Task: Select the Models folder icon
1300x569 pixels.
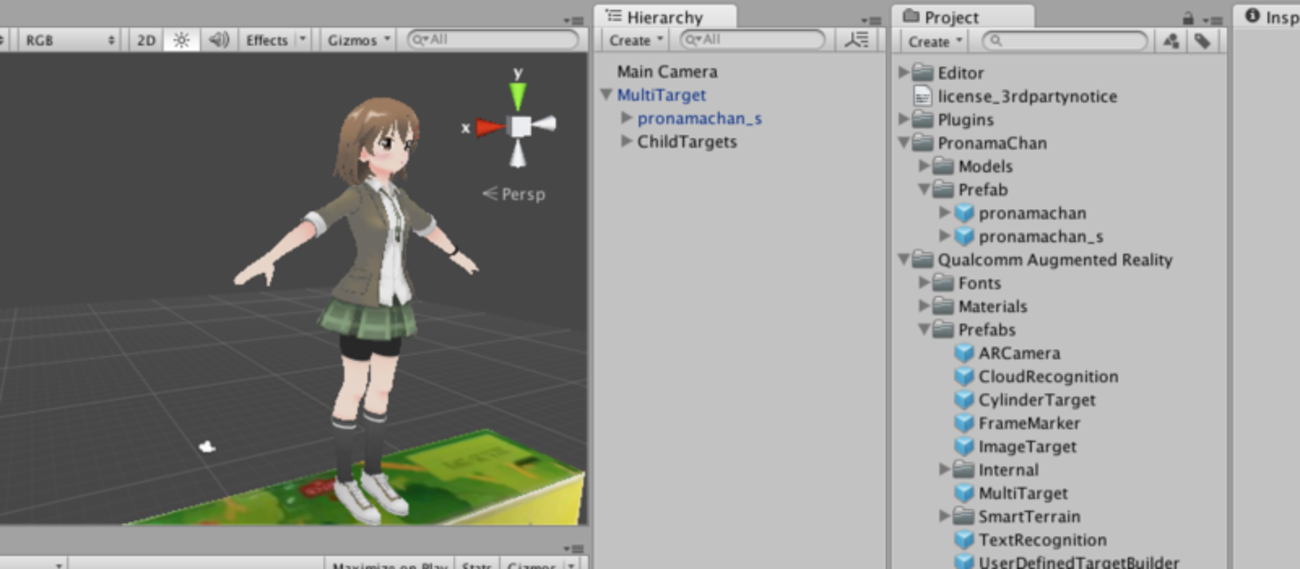Action: [x=943, y=166]
